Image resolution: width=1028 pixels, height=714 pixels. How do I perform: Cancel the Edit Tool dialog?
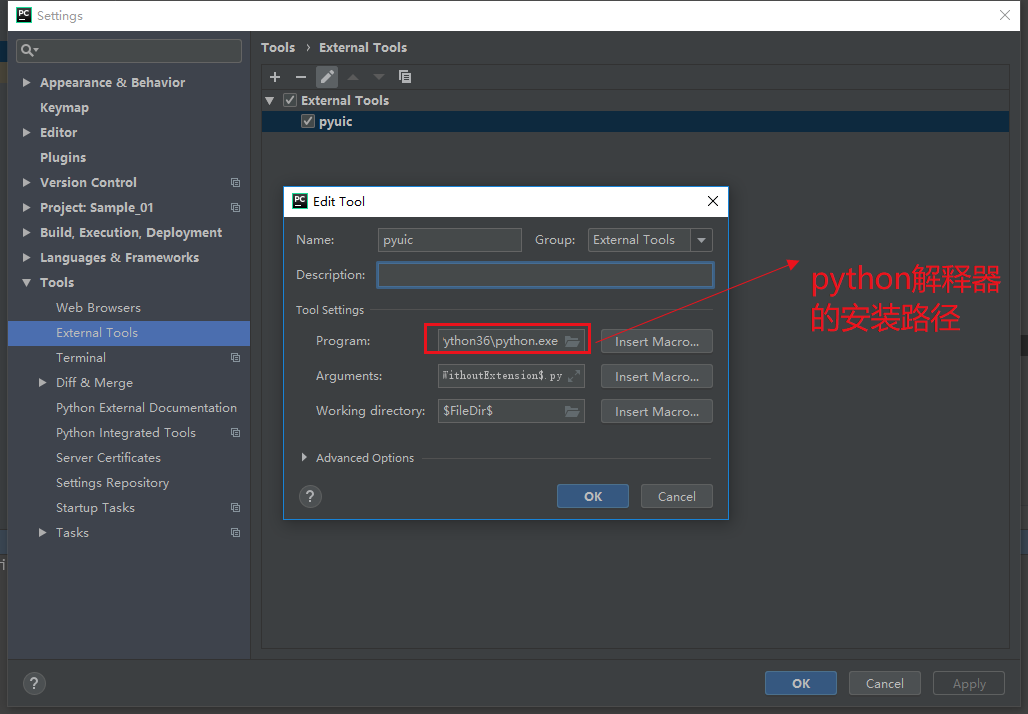click(677, 496)
